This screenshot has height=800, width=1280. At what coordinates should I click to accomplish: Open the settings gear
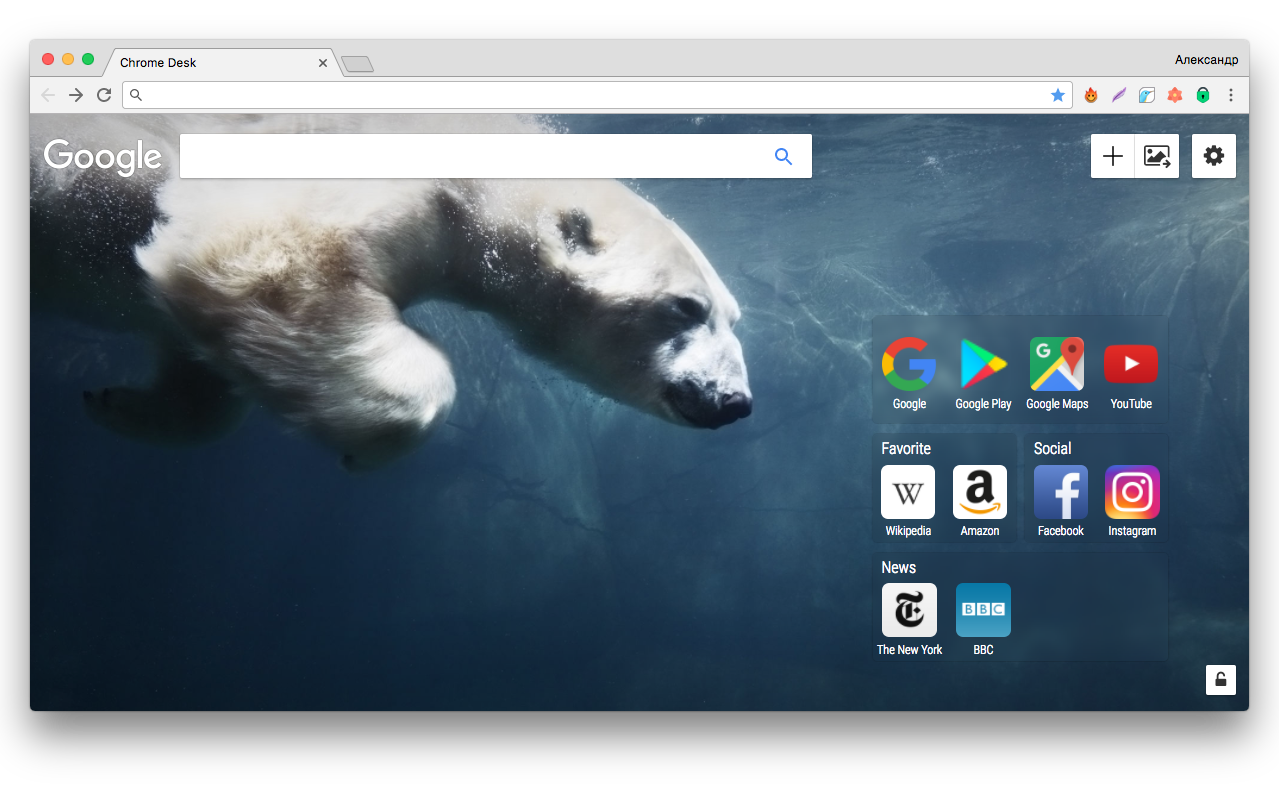1214,156
